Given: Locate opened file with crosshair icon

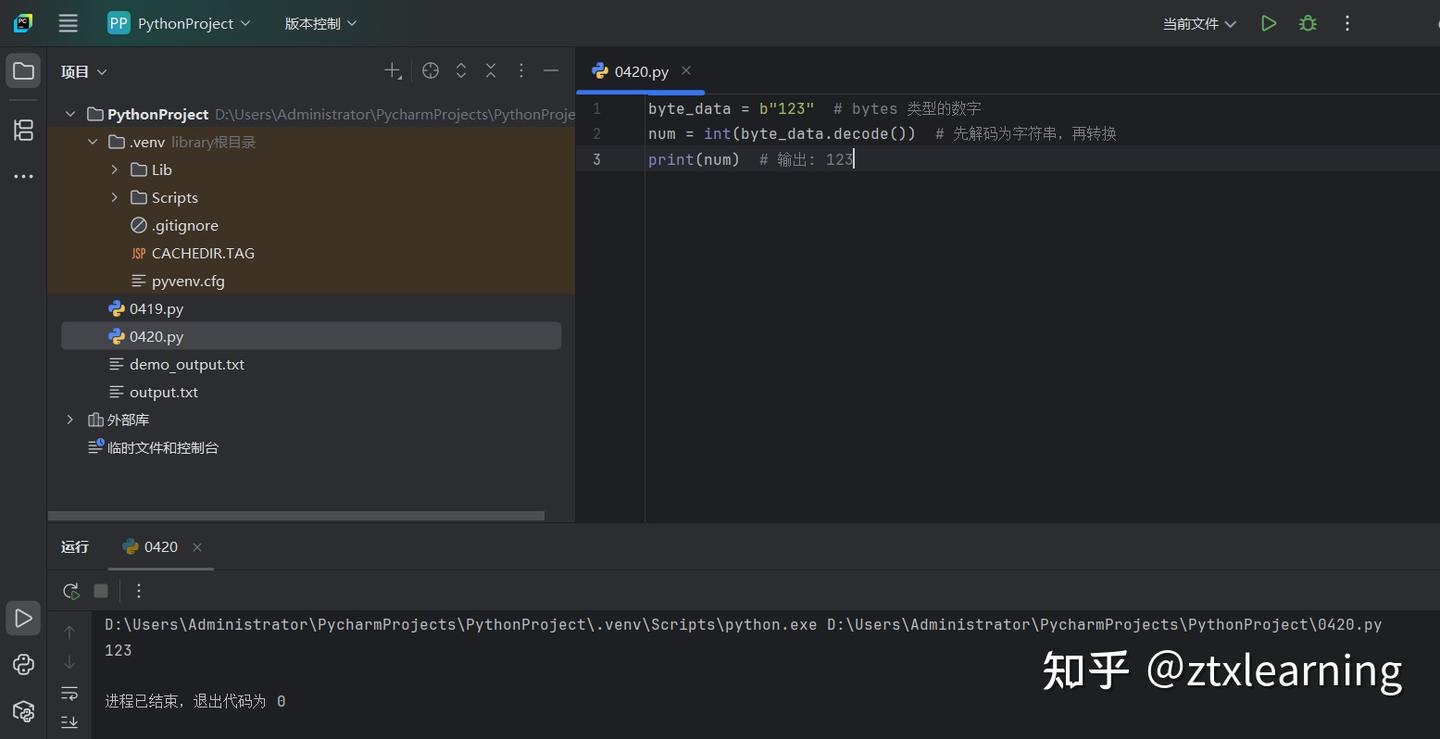Looking at the screenshot, I should [430, 71].
